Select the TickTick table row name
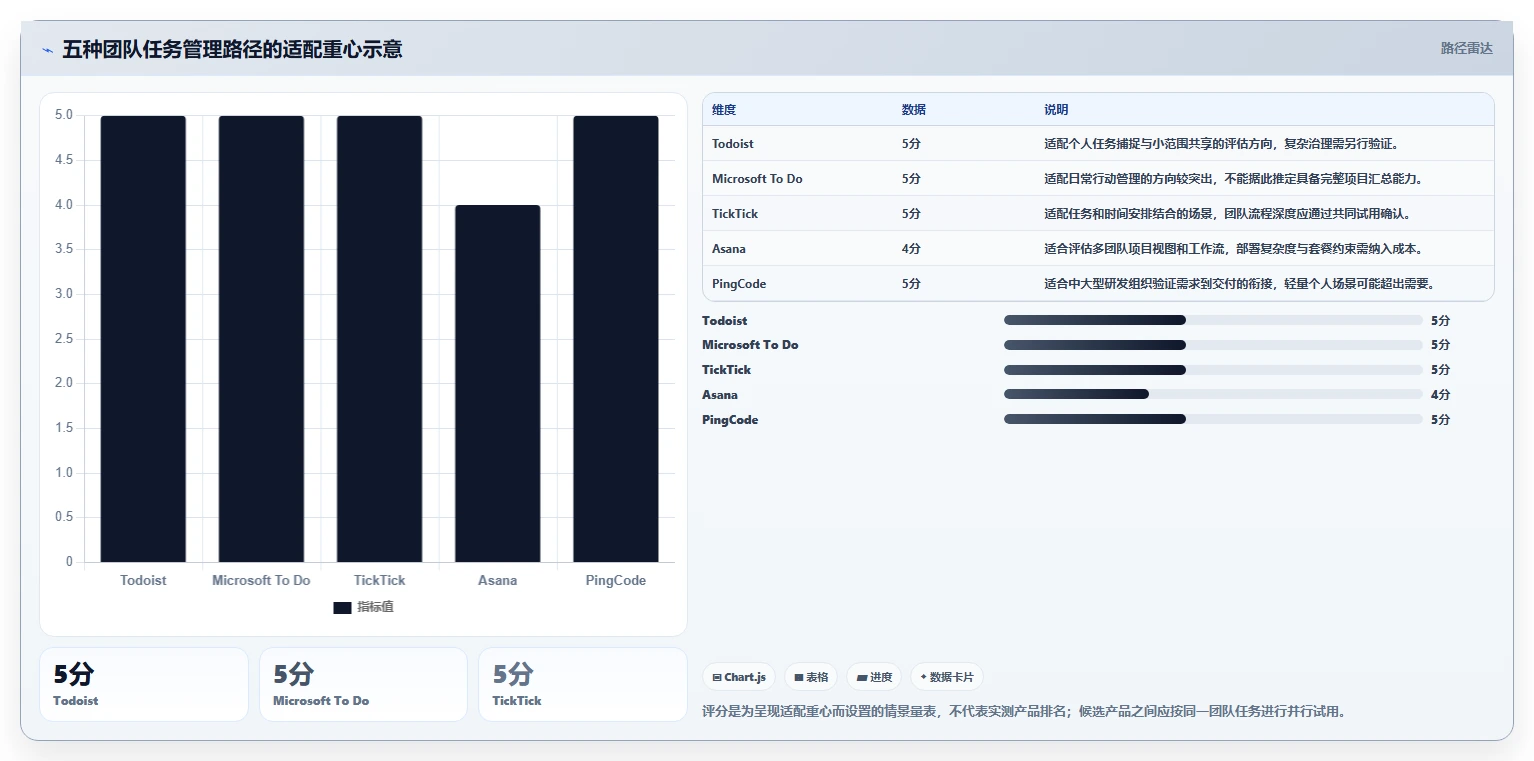Image resolution: width=1534 pixels, height=761 pixels. (735, 214)
